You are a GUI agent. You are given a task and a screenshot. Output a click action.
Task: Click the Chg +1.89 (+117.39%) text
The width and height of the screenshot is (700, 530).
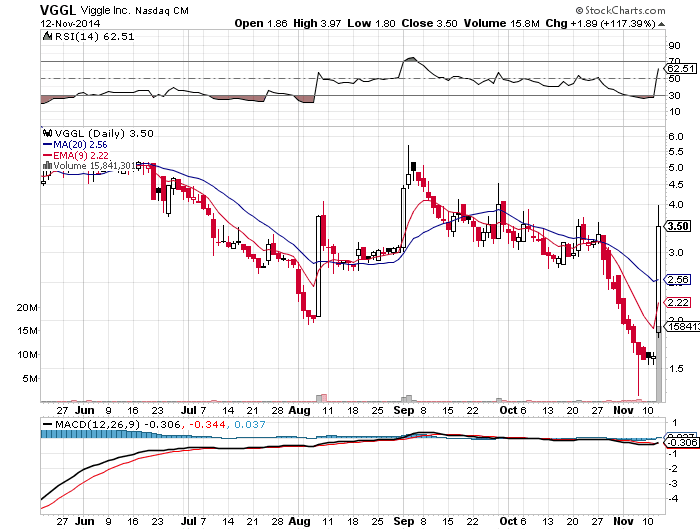(x=600, y=24)
